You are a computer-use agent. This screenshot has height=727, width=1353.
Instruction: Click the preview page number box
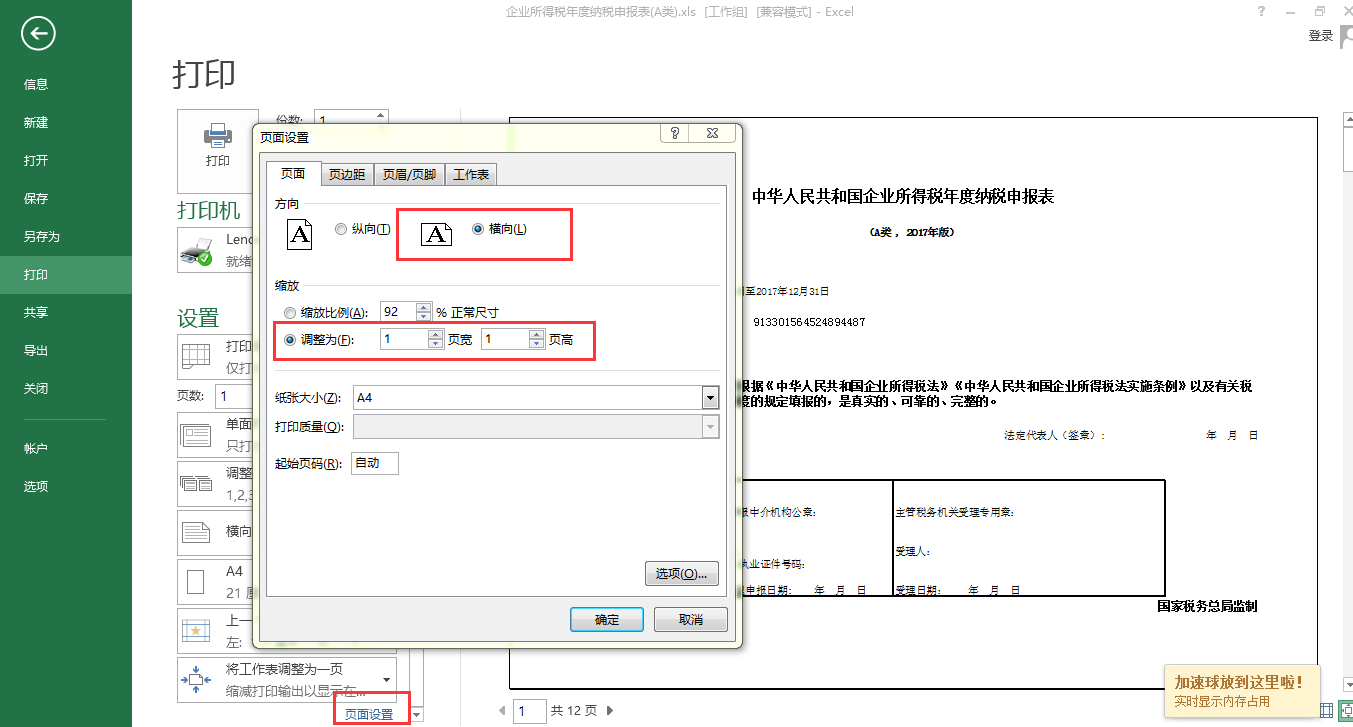(530, 711)
